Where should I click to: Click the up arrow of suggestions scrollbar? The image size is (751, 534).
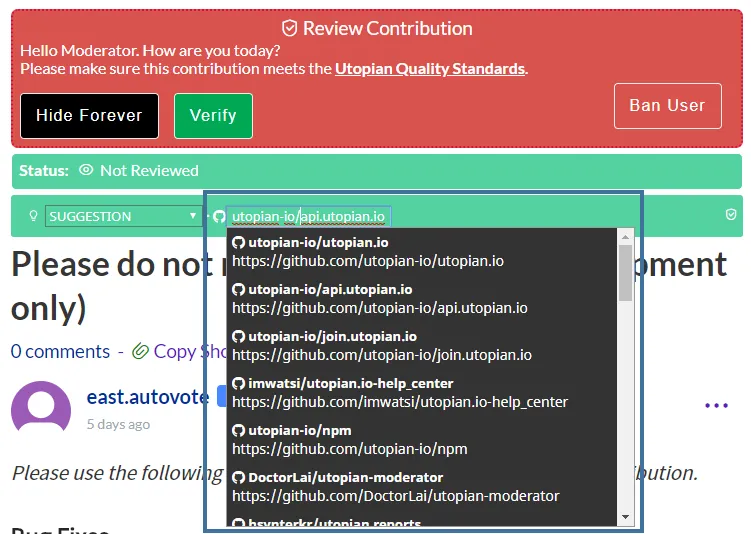[625, 237]
